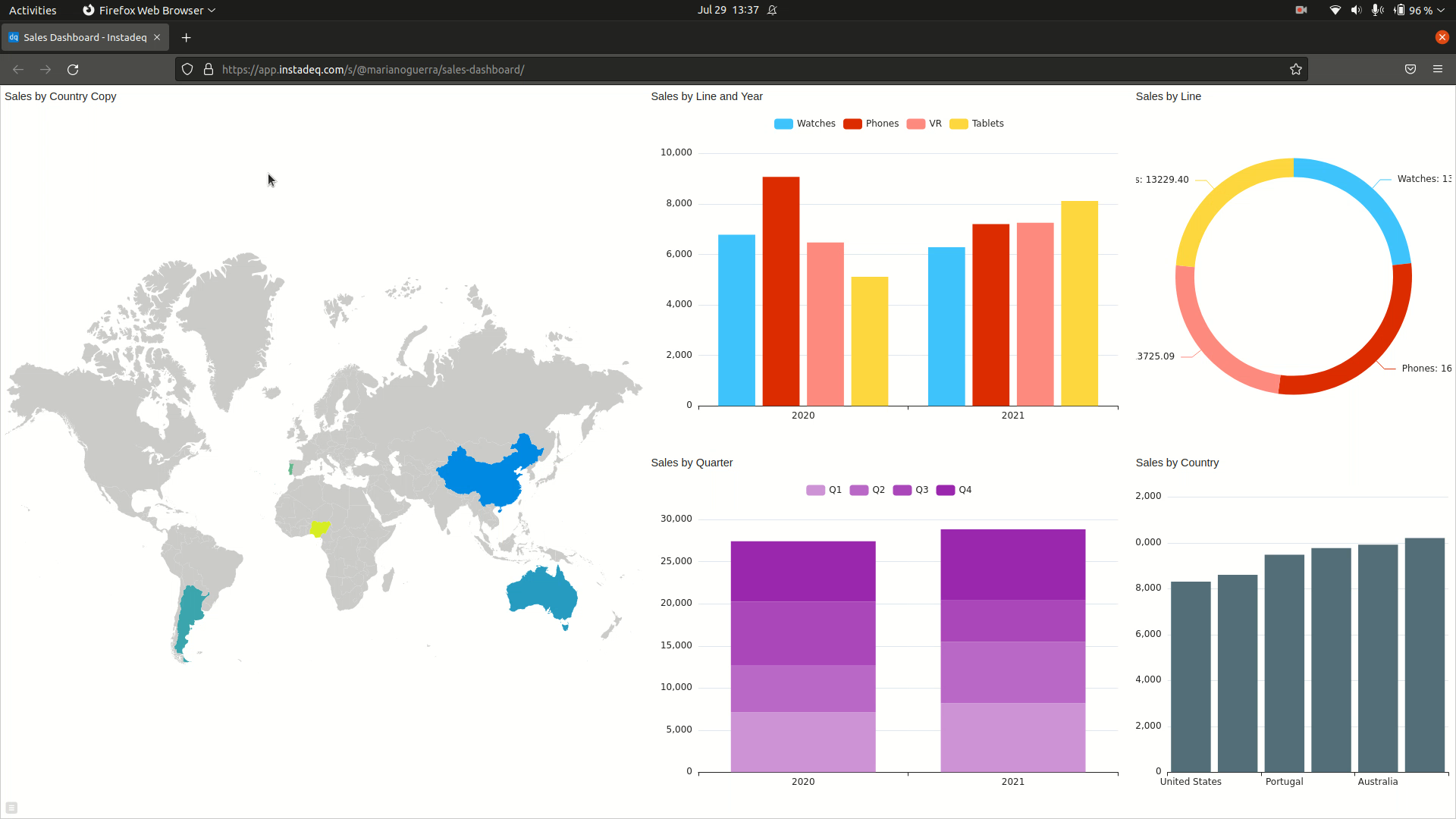Click the 'Sales by Line and Year' title
The height and width of the screenshot is (819, 1456).
[x=707, y=96]
